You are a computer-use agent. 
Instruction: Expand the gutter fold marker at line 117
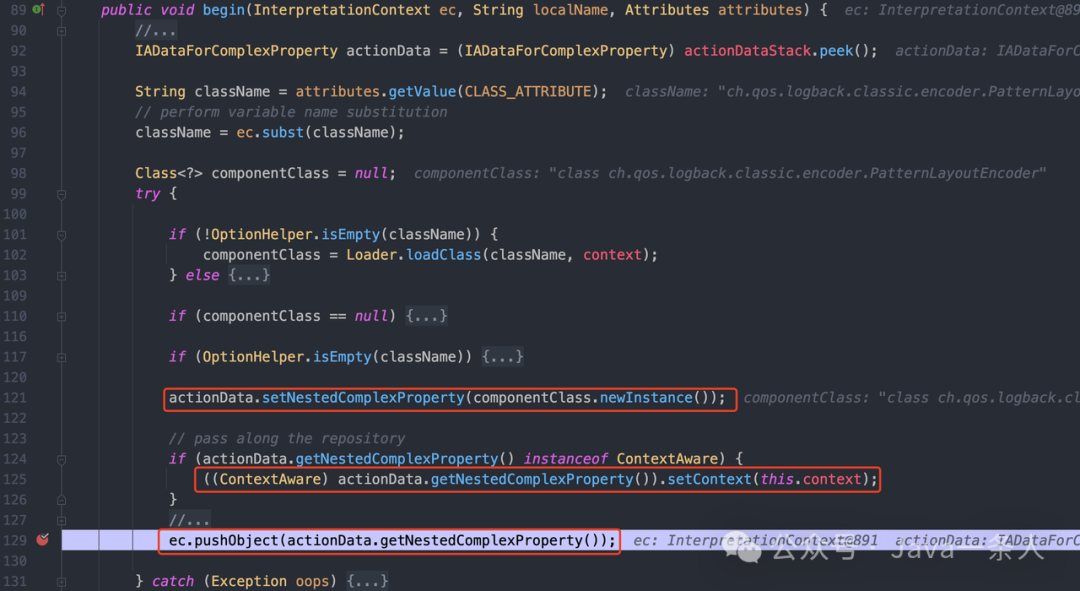(x=61, y=357)
